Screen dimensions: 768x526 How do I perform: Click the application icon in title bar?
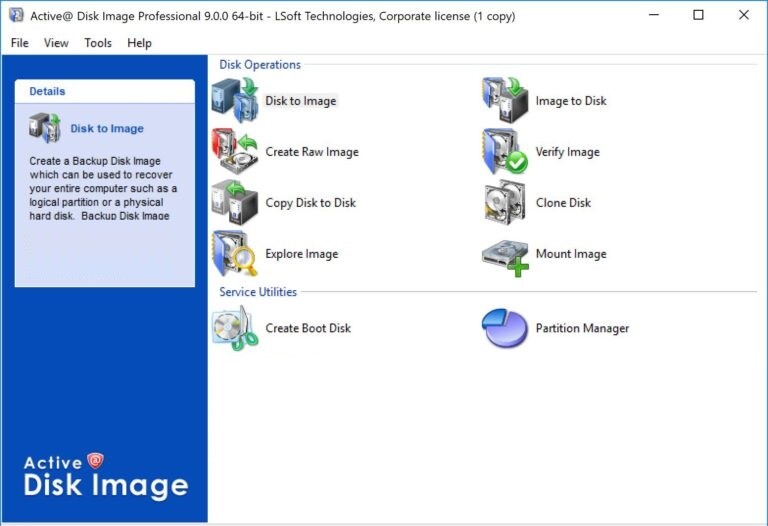point(16,15)
